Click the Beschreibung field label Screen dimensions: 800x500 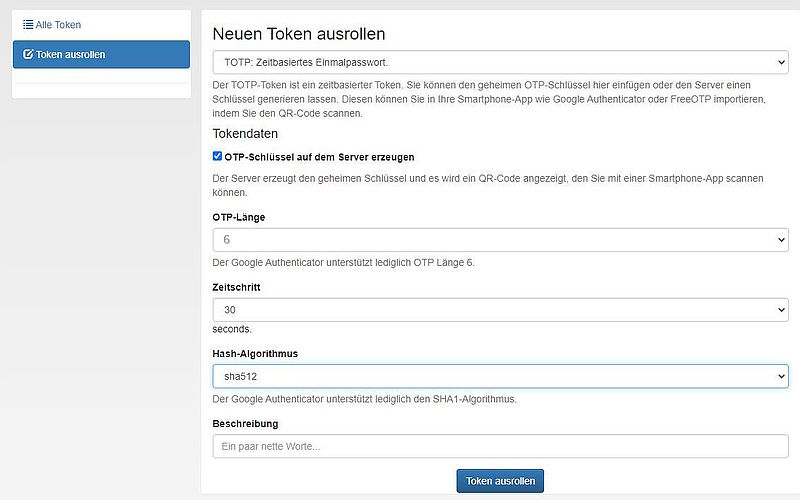pos(245,424)
